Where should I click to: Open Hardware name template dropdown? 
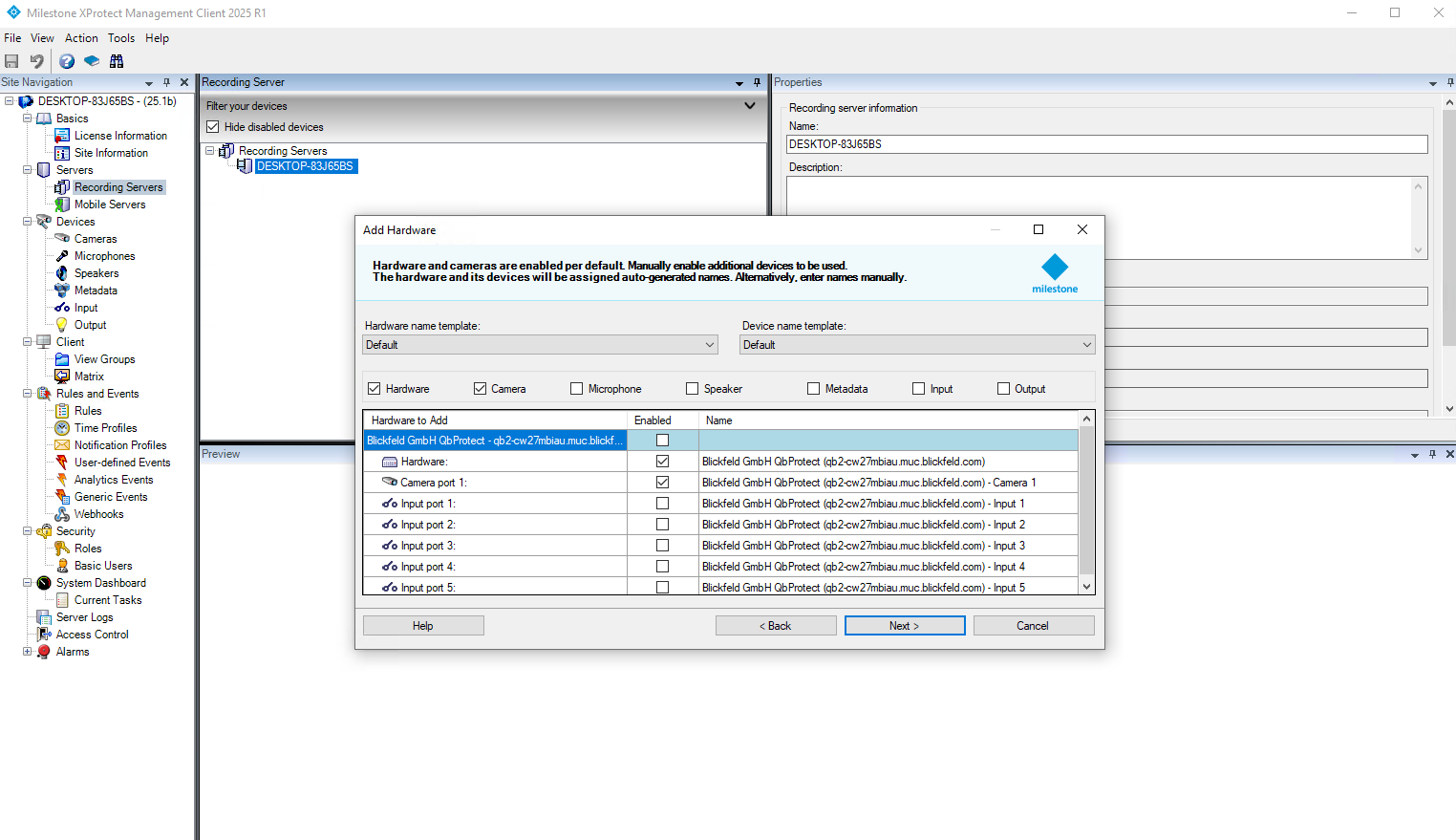click(x=541, y=345)
